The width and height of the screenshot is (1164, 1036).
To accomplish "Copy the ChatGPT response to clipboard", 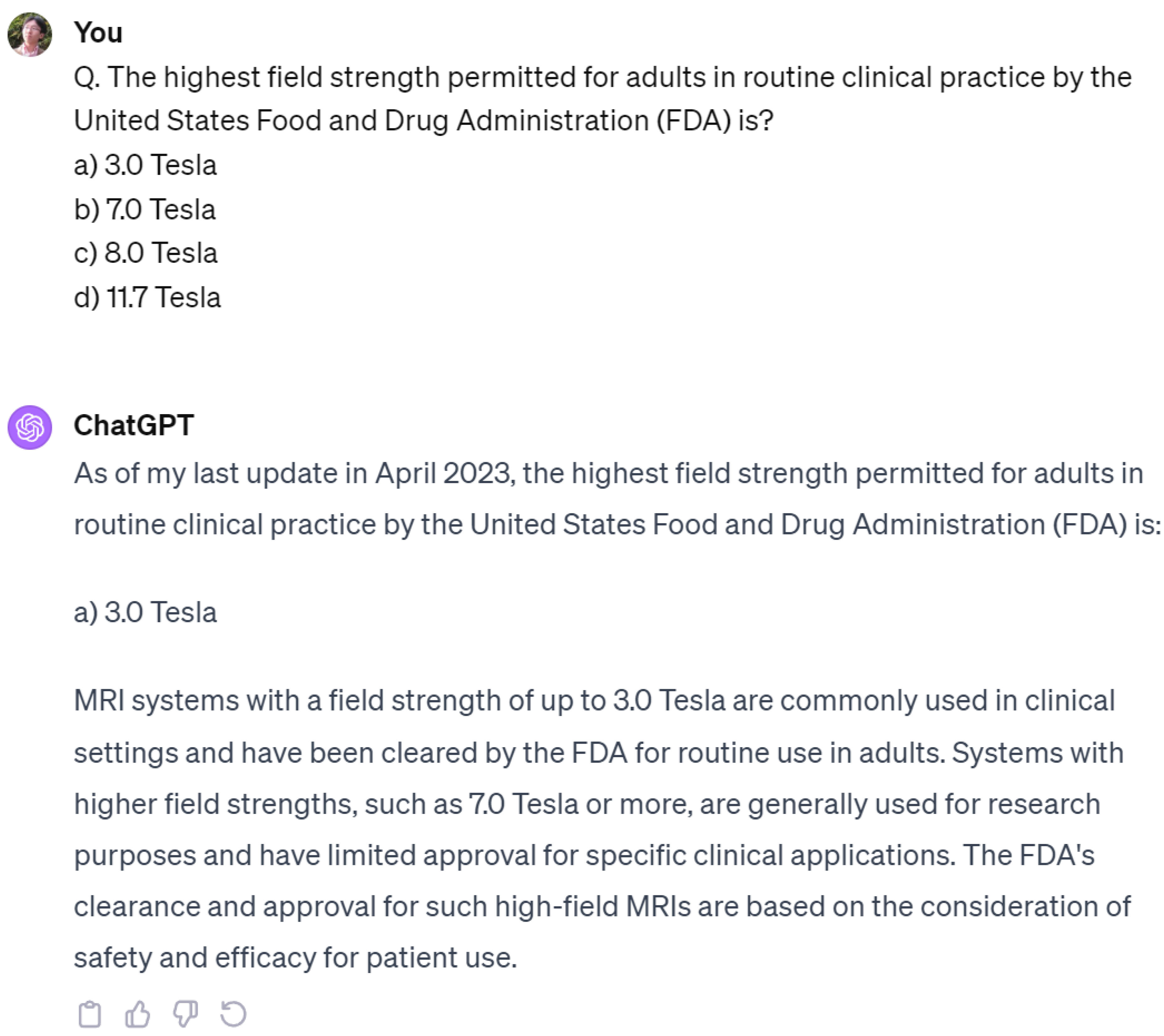I will point(89,1014).
